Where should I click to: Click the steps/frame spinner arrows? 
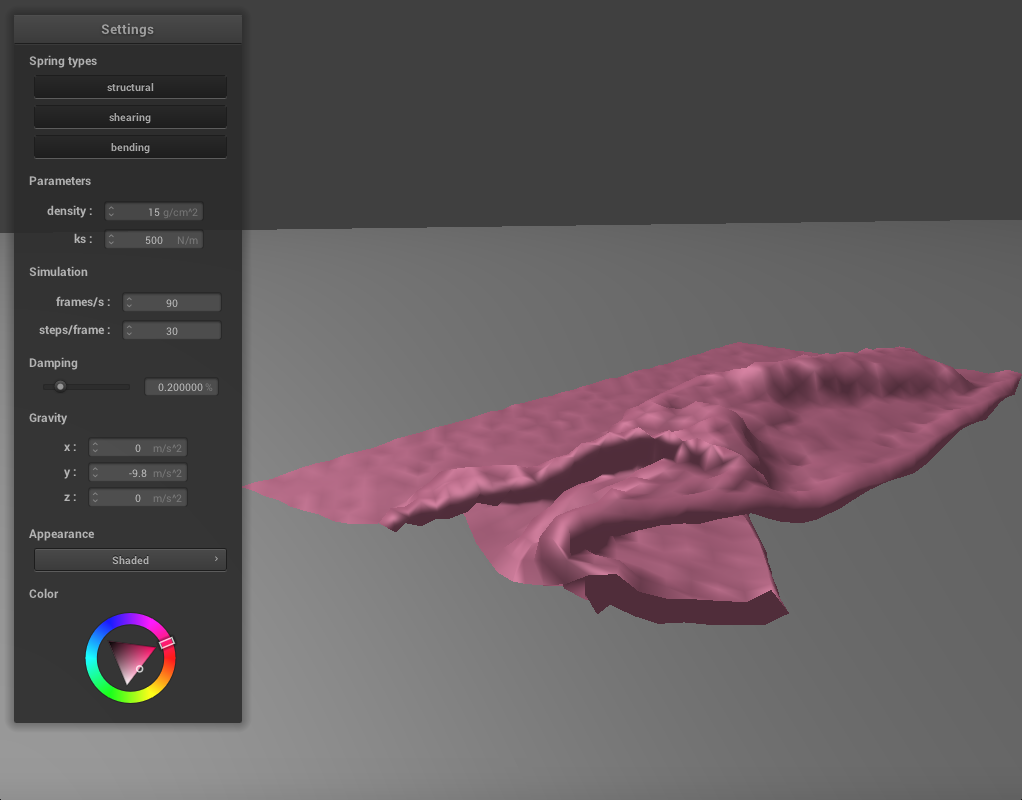click(x=129, y=331)
